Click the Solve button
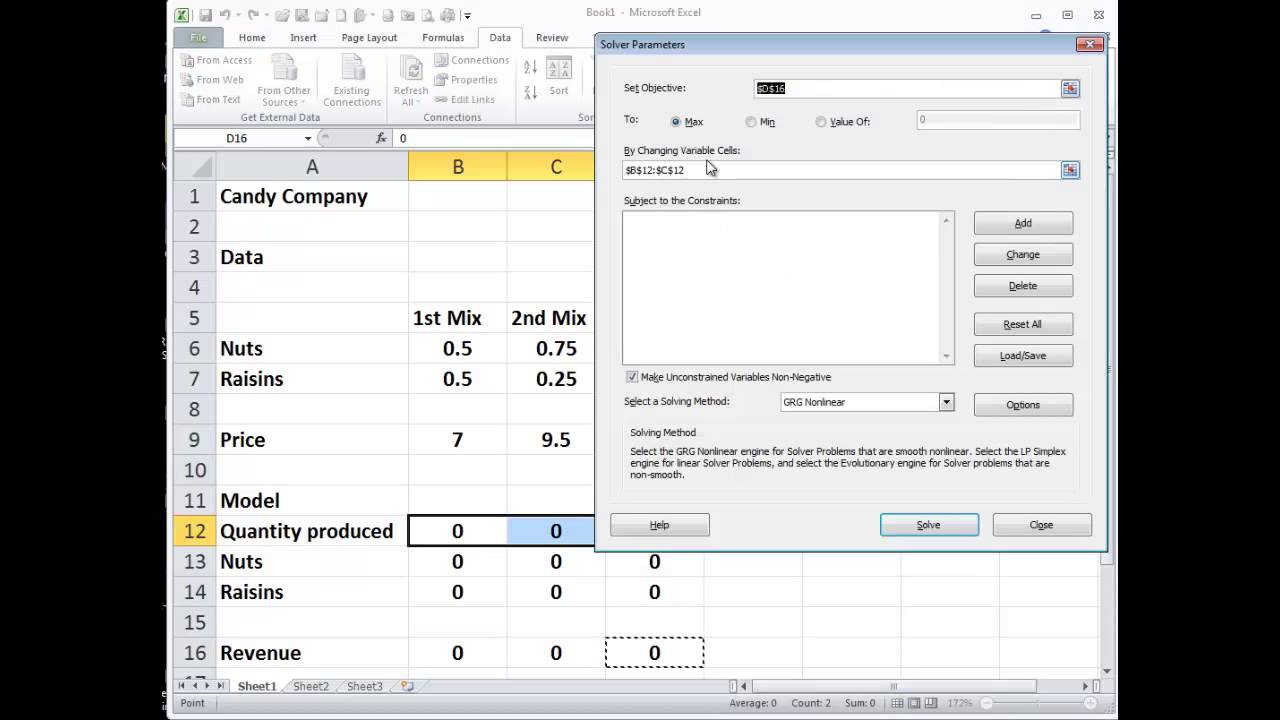1280x720 pixels. (929, 525)
